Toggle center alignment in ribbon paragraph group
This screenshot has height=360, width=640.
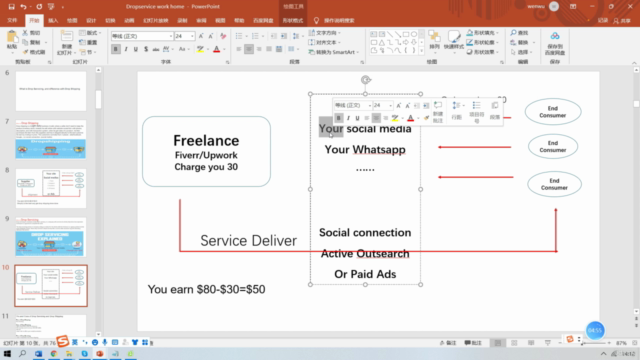pyautogui.click(x=249, y=49)
